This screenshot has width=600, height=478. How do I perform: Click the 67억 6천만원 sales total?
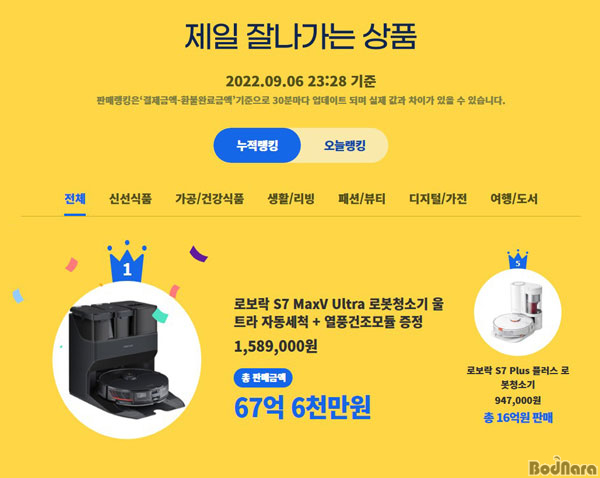tap(302, 408)
